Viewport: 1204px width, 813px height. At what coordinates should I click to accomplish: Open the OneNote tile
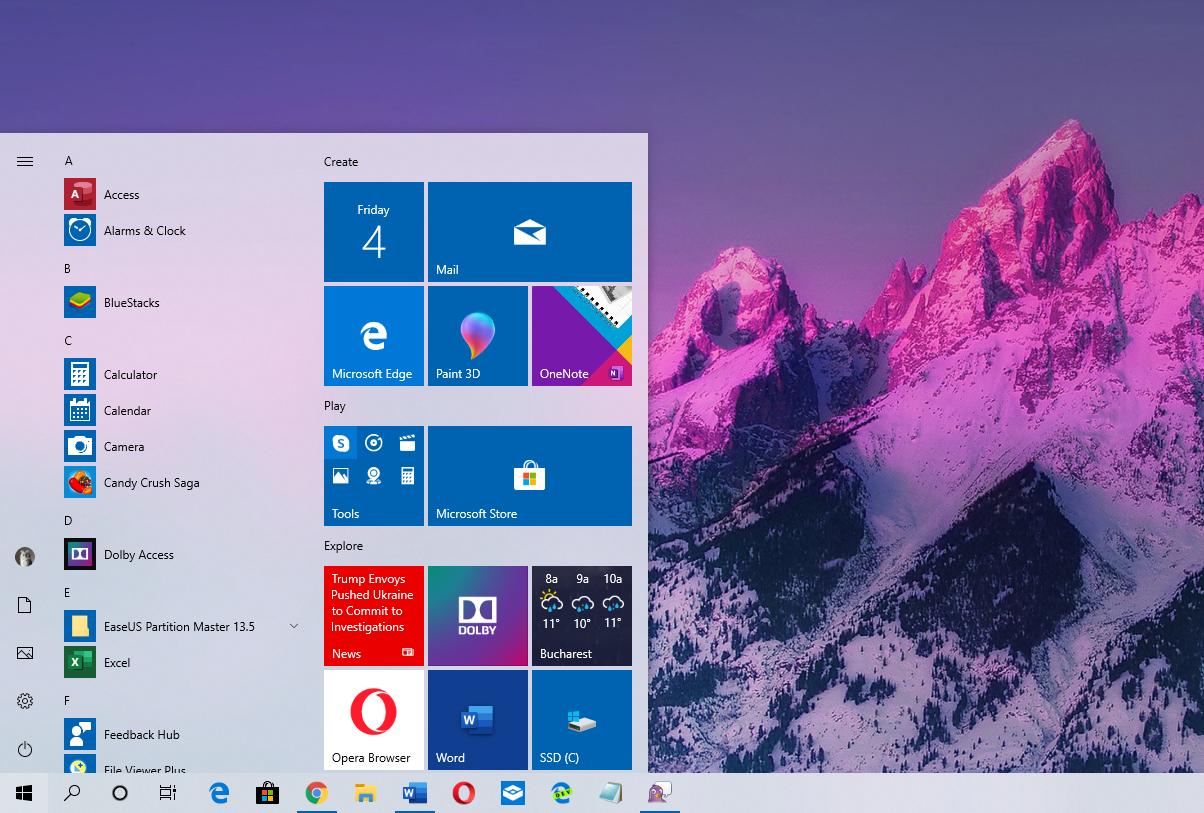582,336
